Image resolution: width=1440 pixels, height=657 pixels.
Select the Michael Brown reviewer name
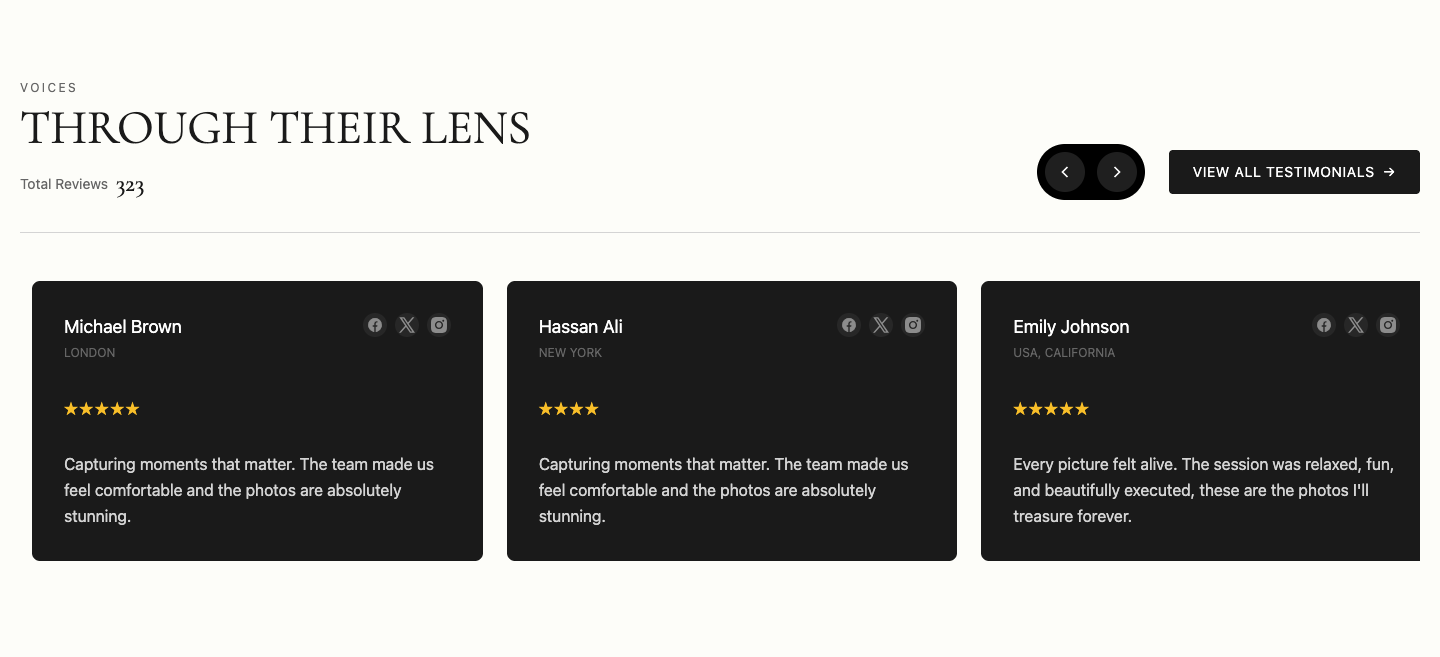(x=123, y=327)
